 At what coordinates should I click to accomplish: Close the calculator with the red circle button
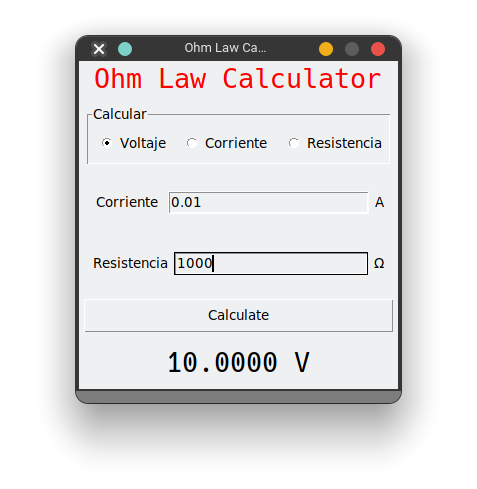coord(378,49)
